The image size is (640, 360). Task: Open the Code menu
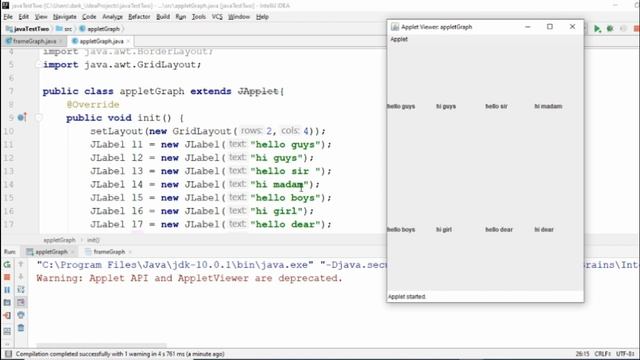click(x=89, y=17)
